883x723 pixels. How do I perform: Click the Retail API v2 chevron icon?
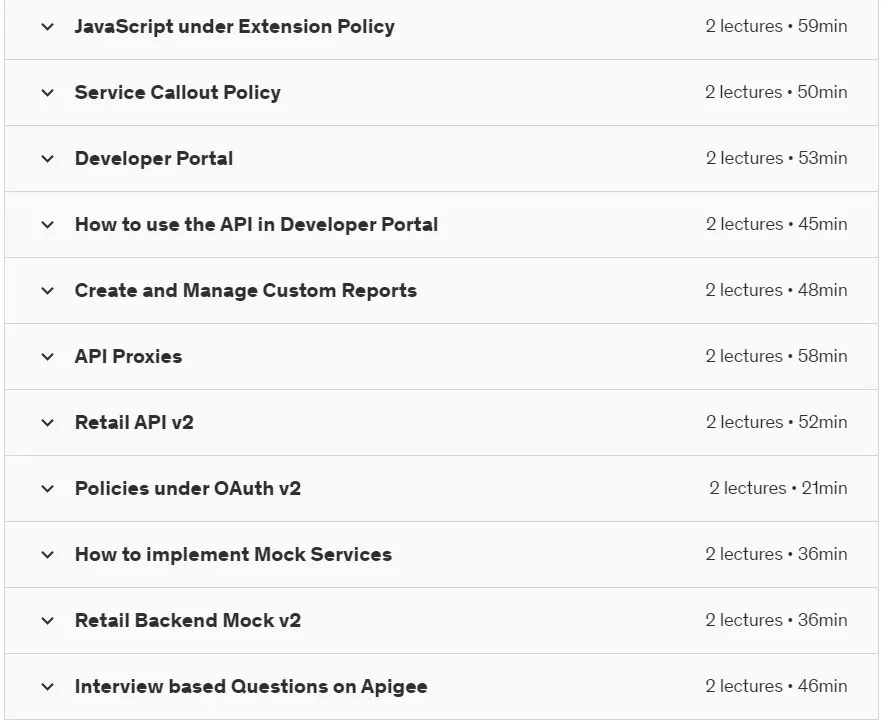48,422
